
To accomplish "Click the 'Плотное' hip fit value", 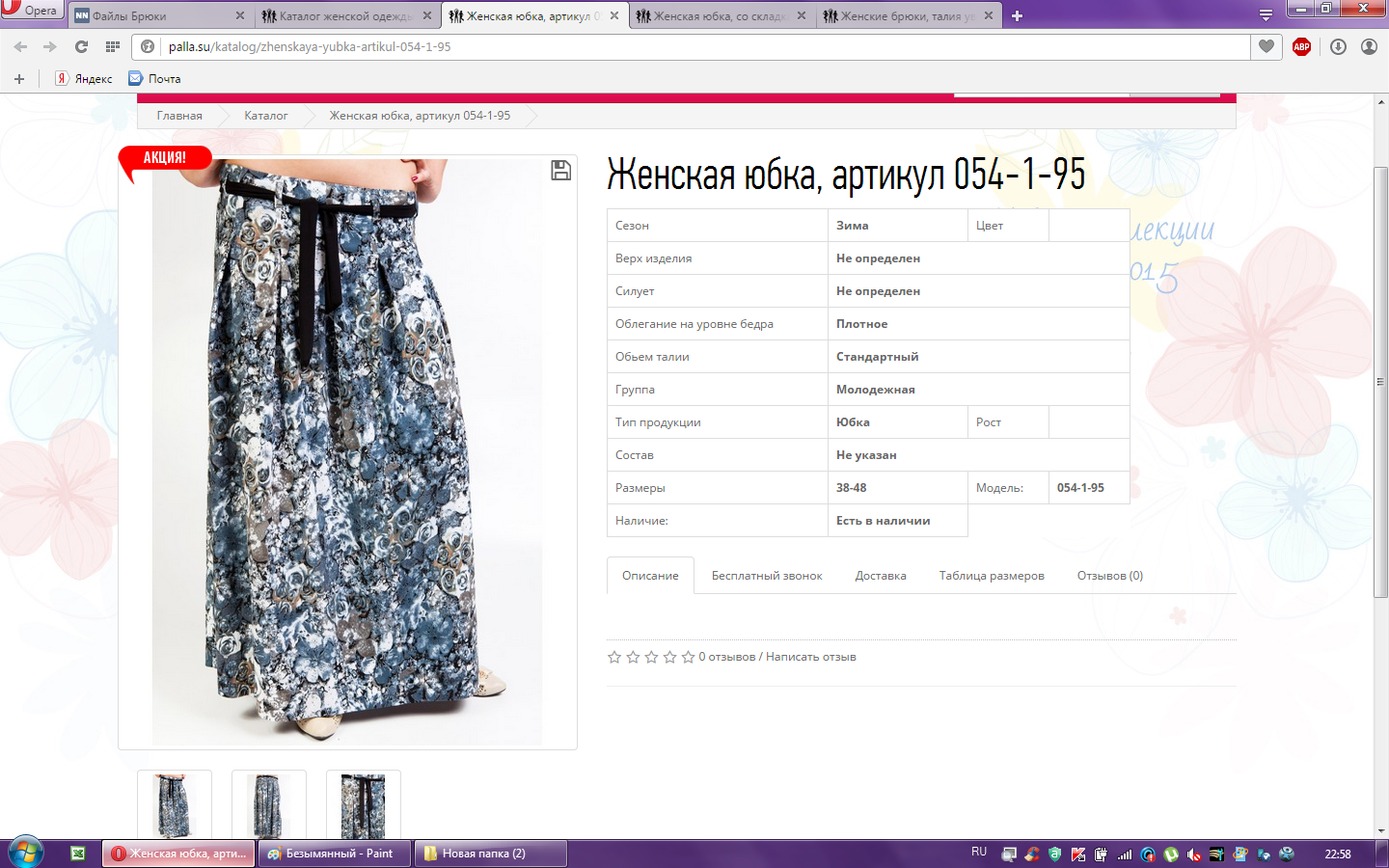I will (862, 324).
